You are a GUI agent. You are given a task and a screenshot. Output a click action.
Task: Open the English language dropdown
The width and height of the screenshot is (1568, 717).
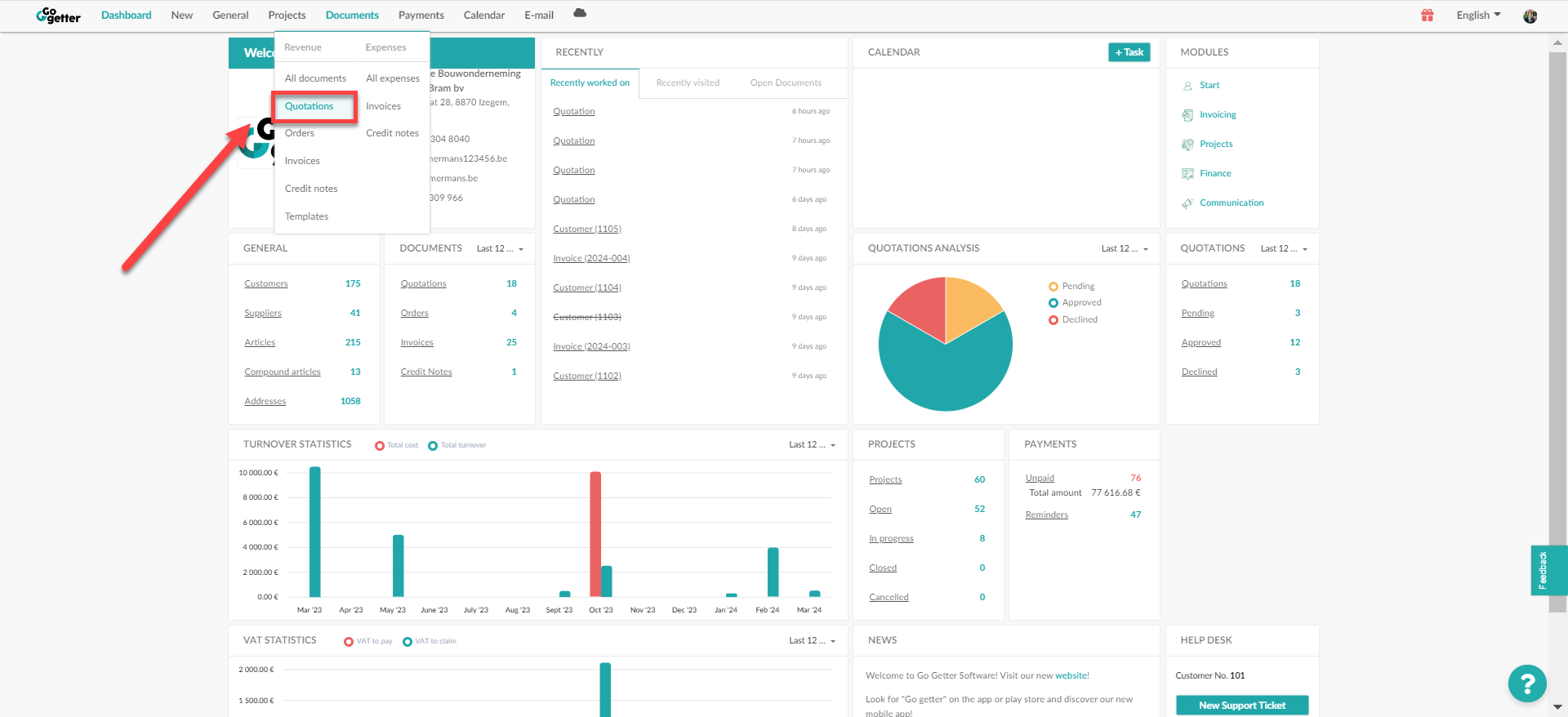tap(1478, 15)
